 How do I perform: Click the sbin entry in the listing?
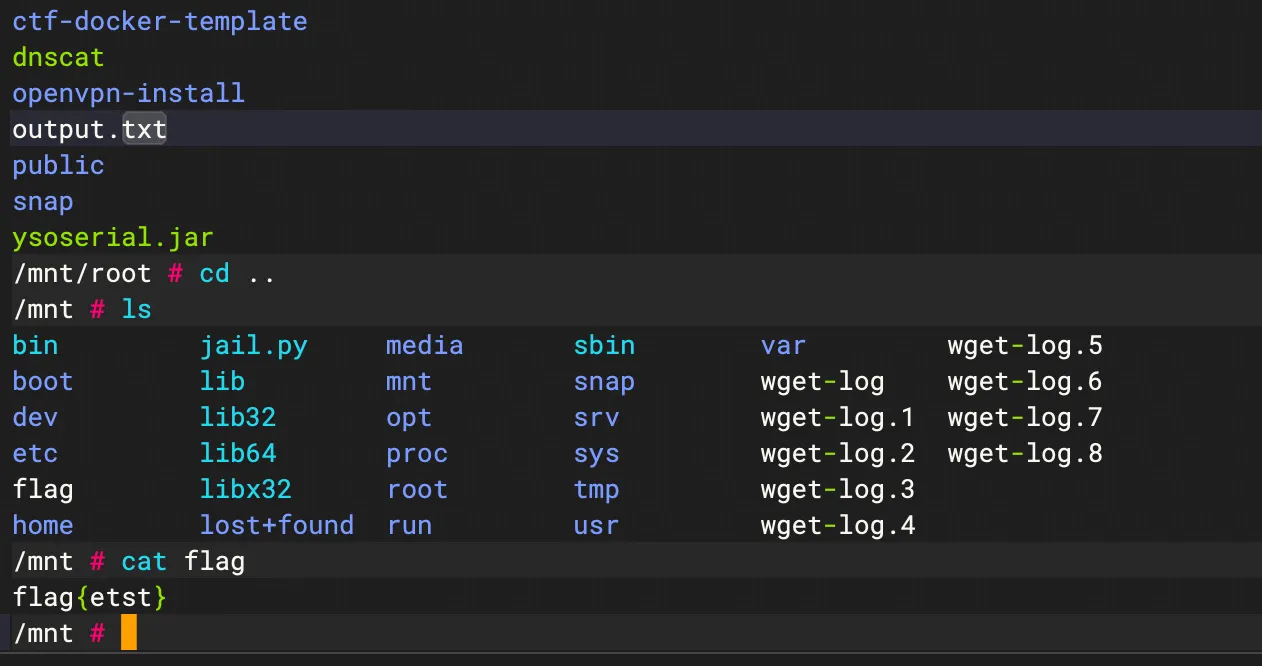604,345
